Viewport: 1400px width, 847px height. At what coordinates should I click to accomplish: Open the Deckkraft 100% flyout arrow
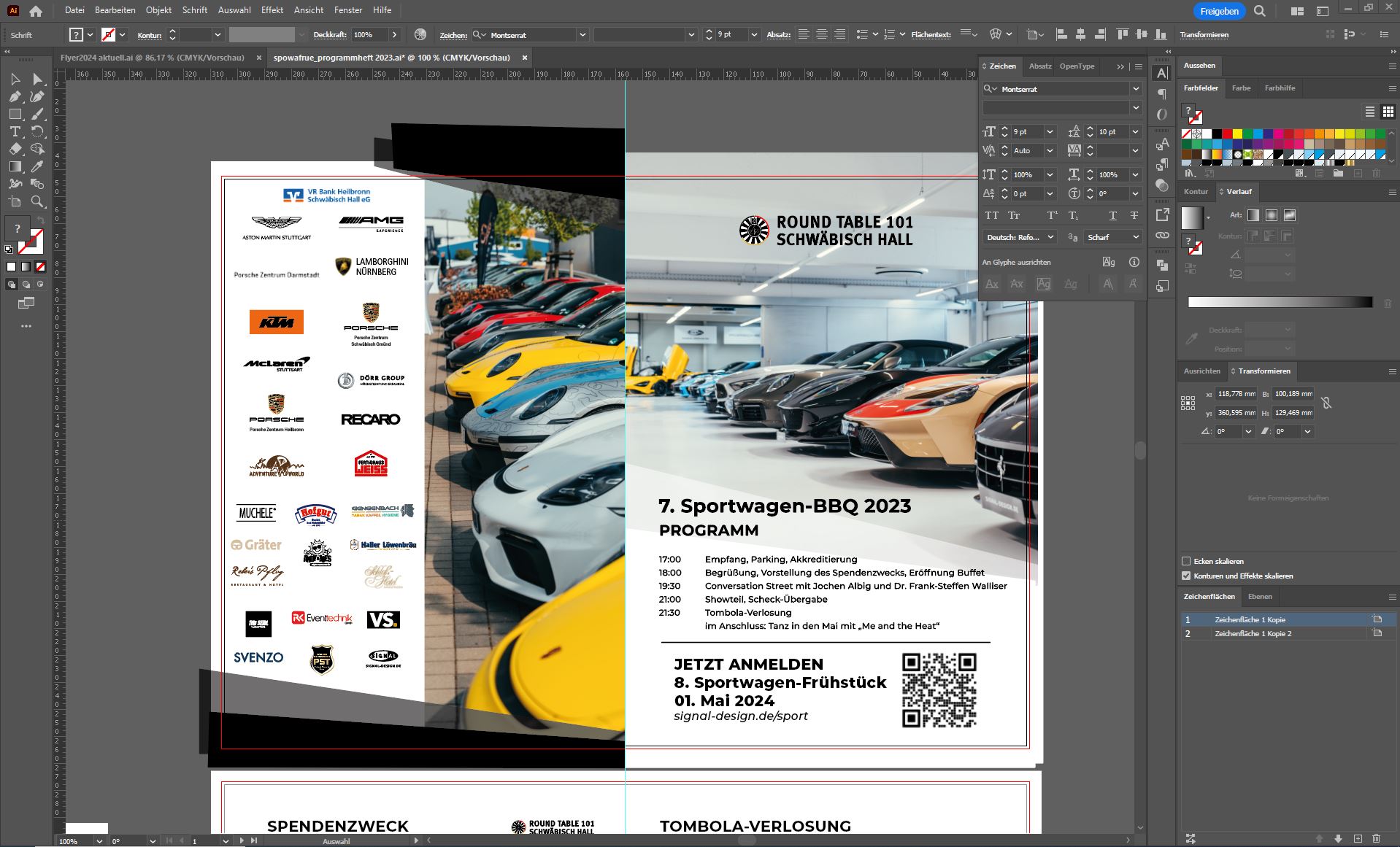(395, 34)
